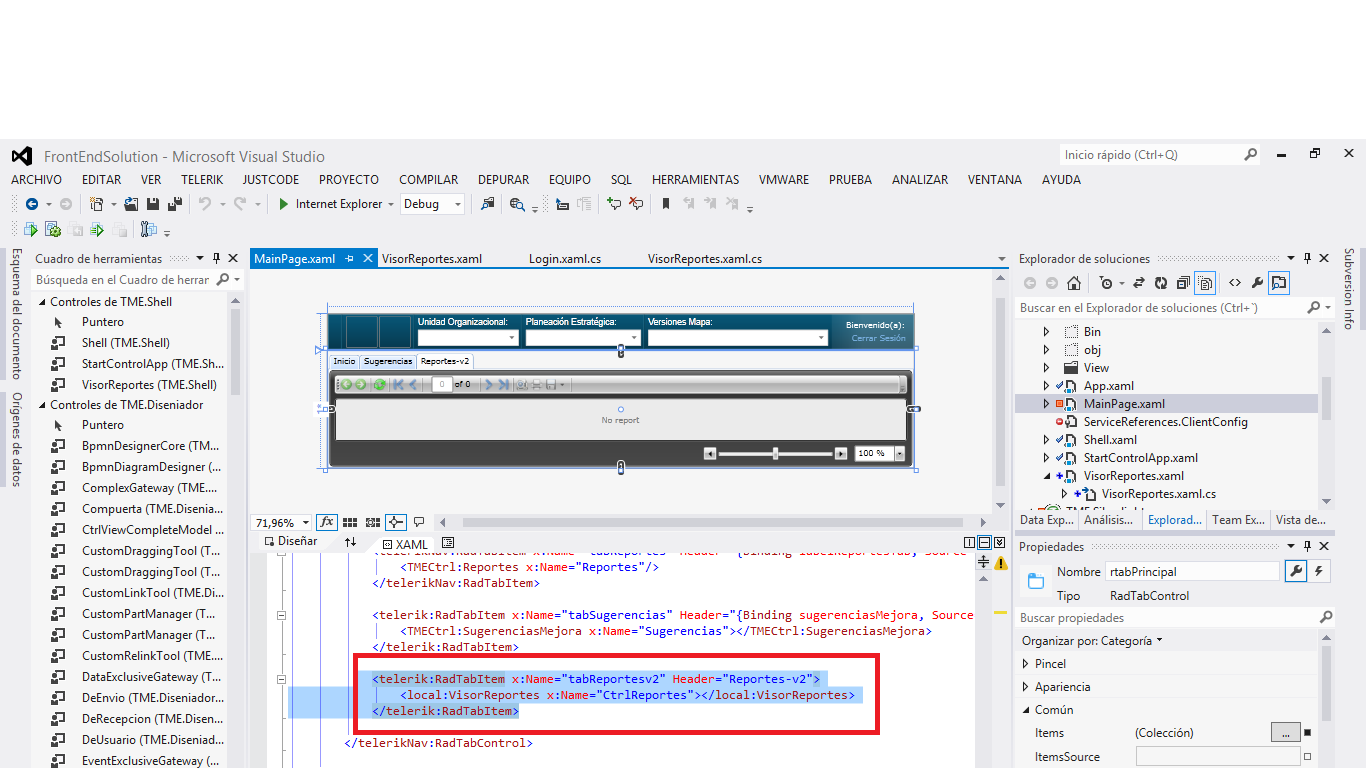Click the Home icon in Solution Explorer

click(1074, 283)
